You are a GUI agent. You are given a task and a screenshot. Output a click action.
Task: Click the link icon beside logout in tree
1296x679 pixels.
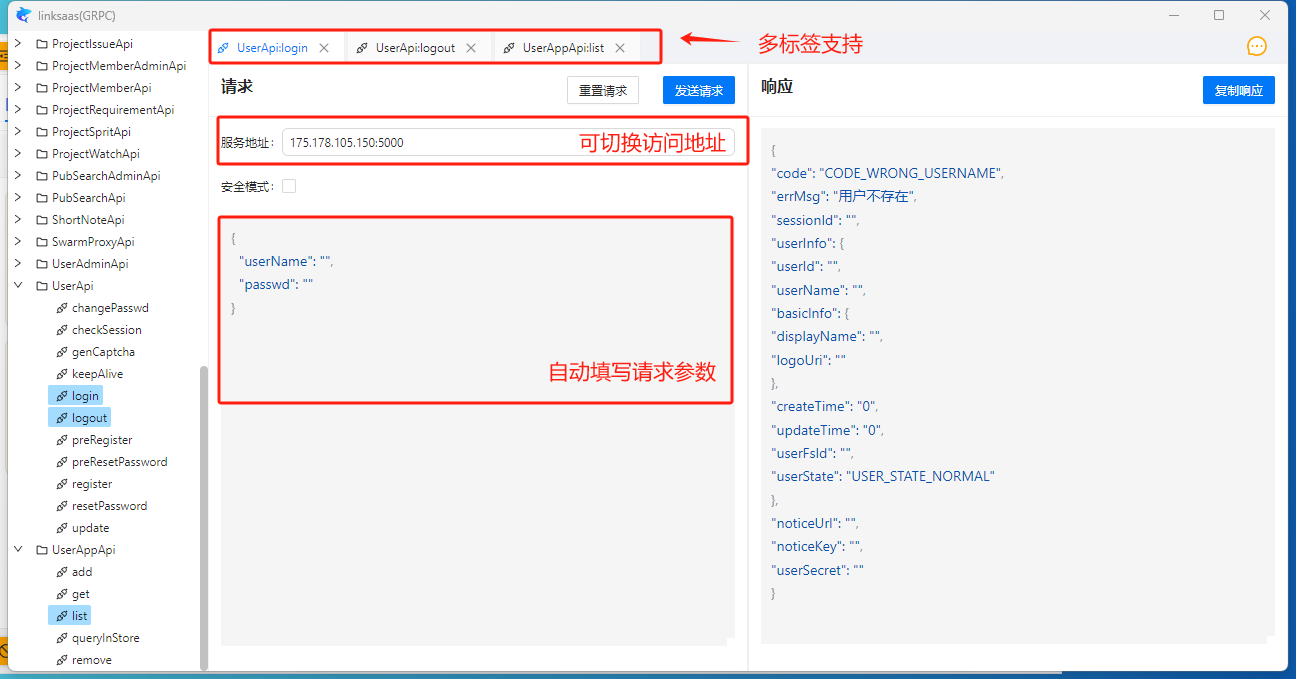click(62, 418)
